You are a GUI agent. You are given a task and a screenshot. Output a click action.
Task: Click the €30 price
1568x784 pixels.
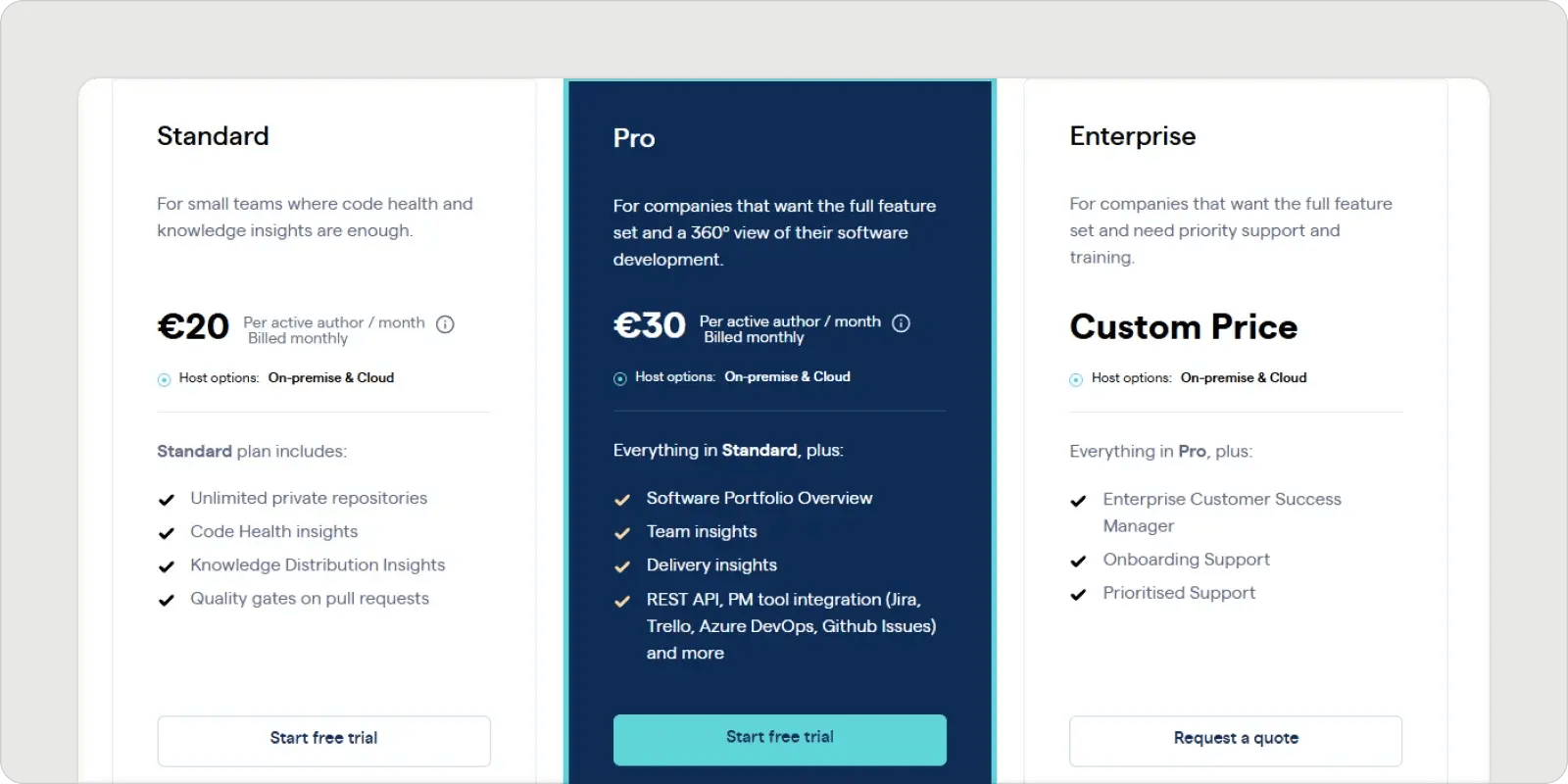(x=649, y=325)
